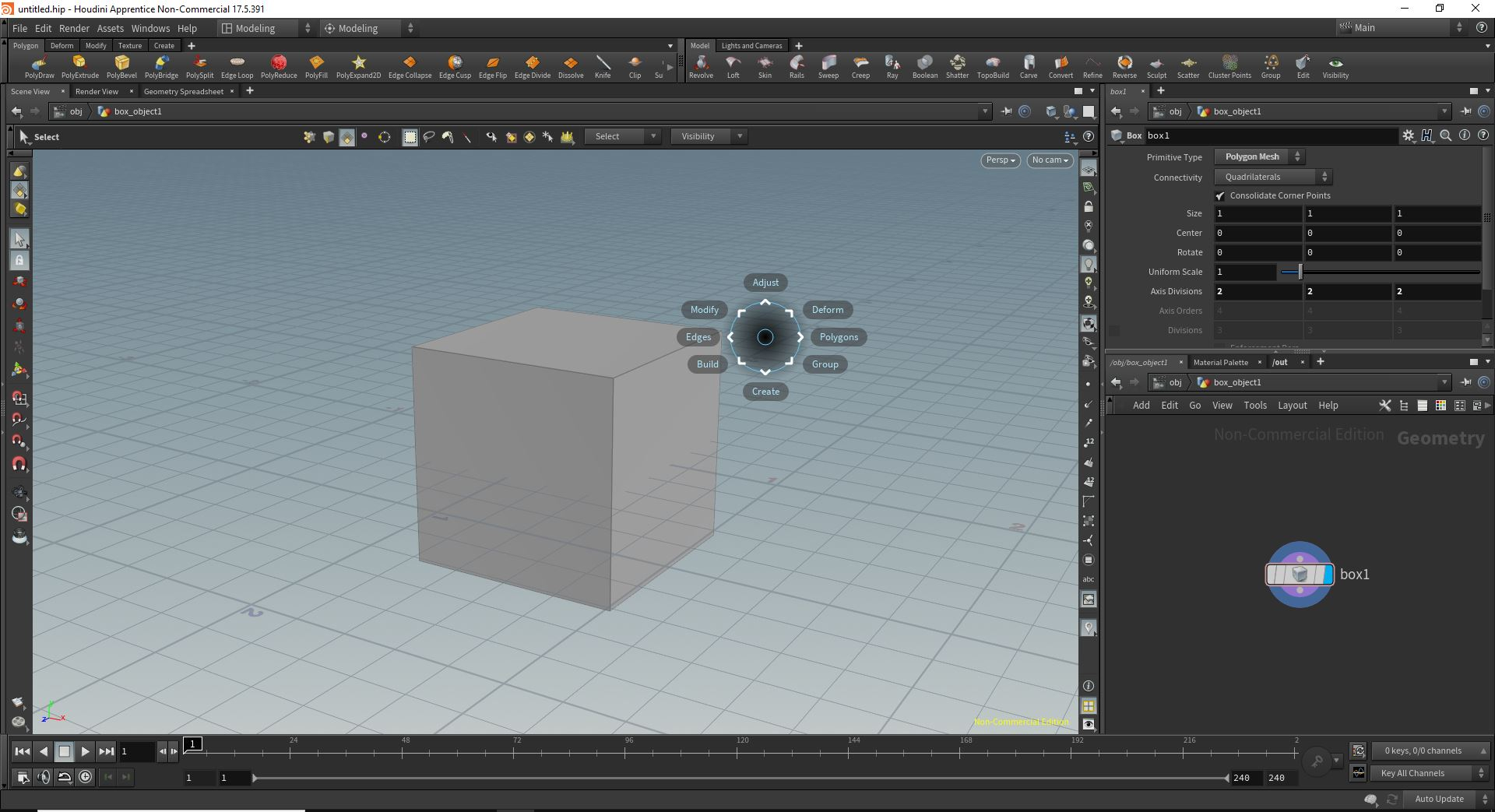Click the PolyBevel shelf tool
Viewport: 1495px width, 812px height.
(121, 67)
